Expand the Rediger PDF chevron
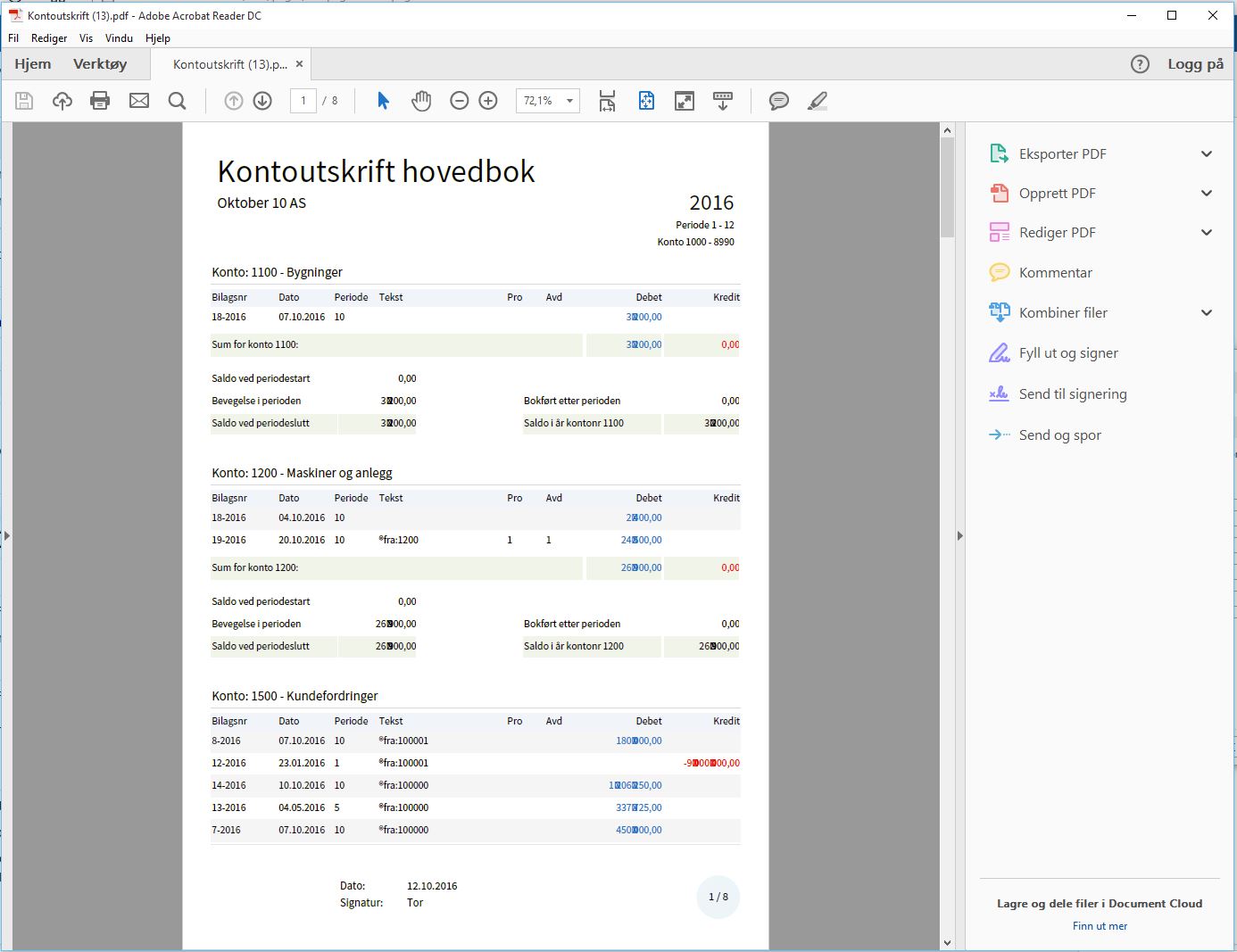 coord(1207,232)
